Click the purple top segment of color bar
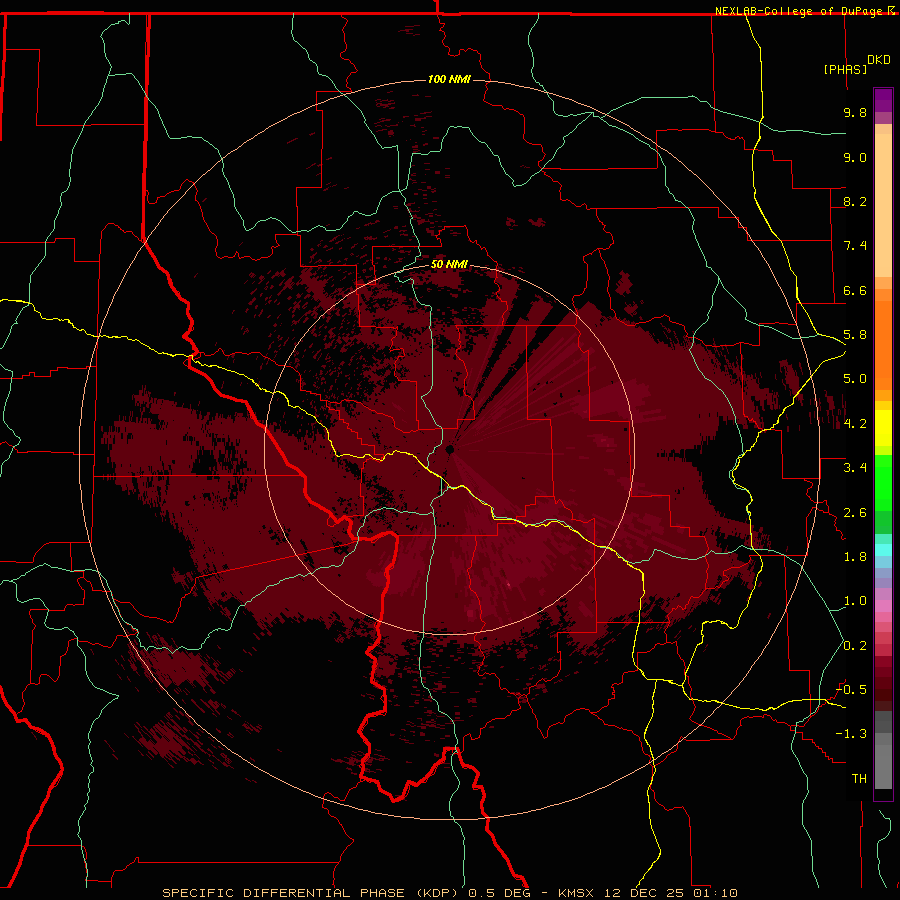 click(x=883, y=100)
